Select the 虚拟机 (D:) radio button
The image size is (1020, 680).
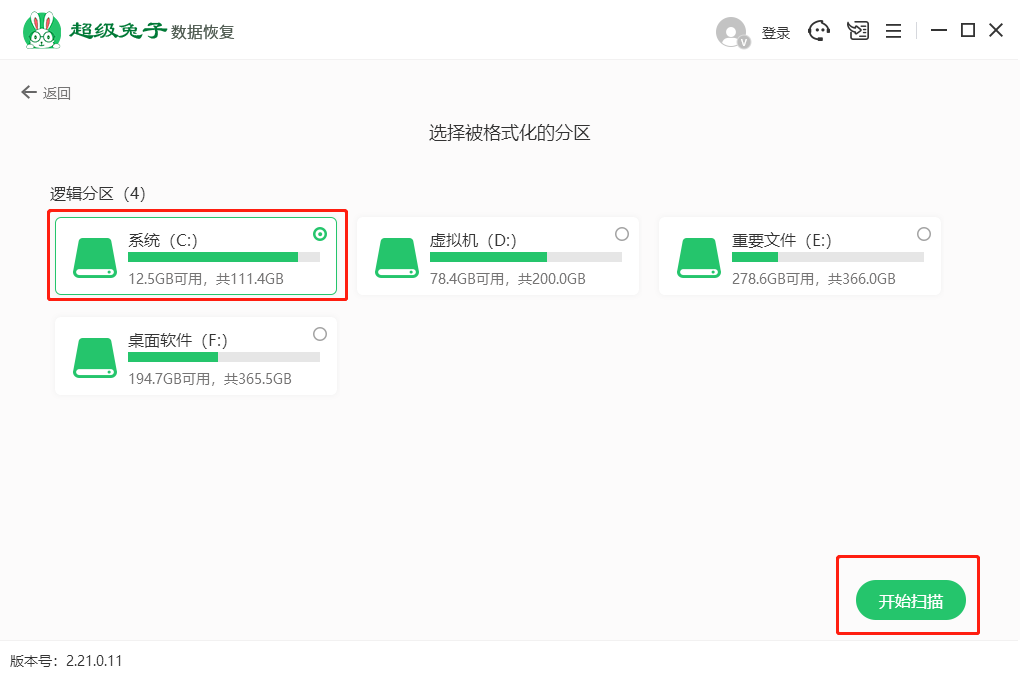click(x=622, y=234)
